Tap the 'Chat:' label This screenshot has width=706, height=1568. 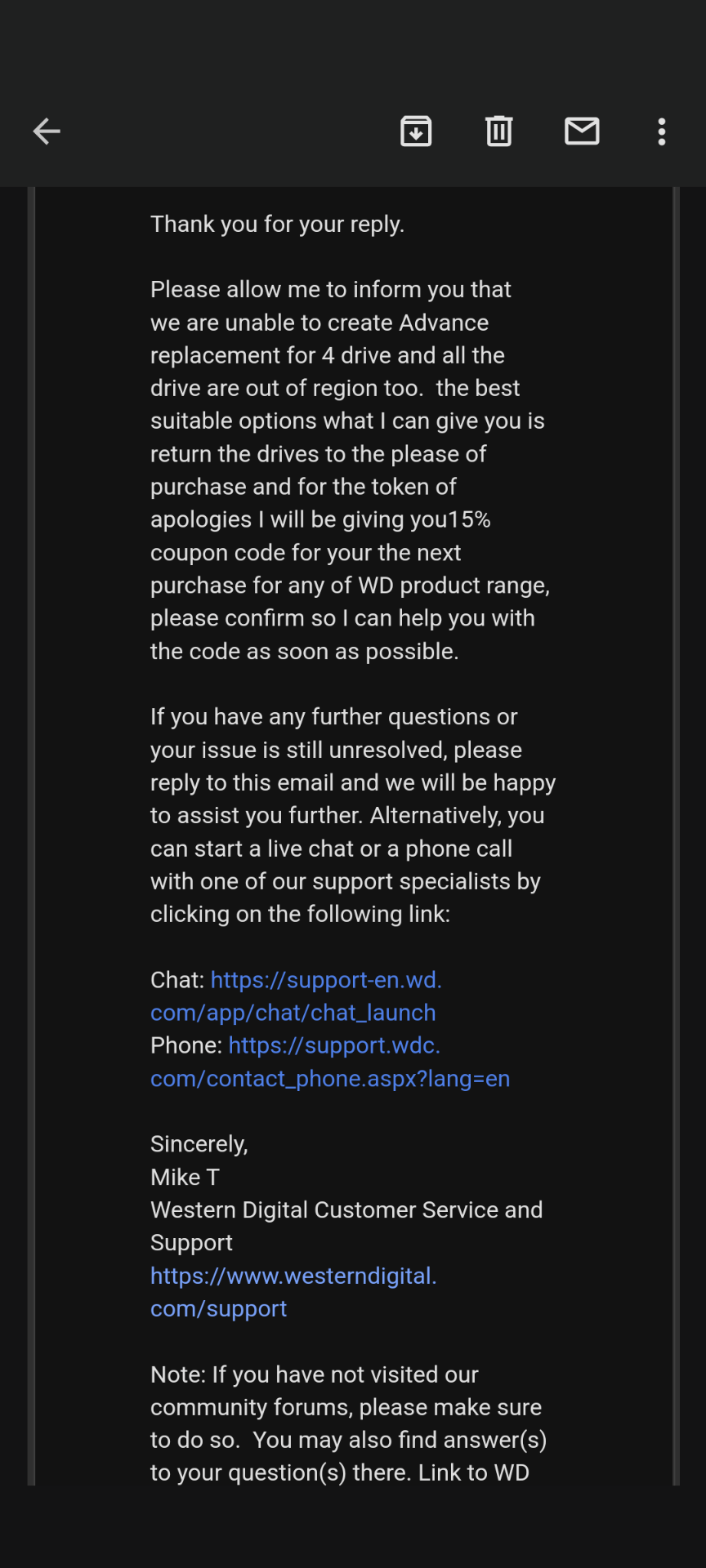[x=177, y=980]
